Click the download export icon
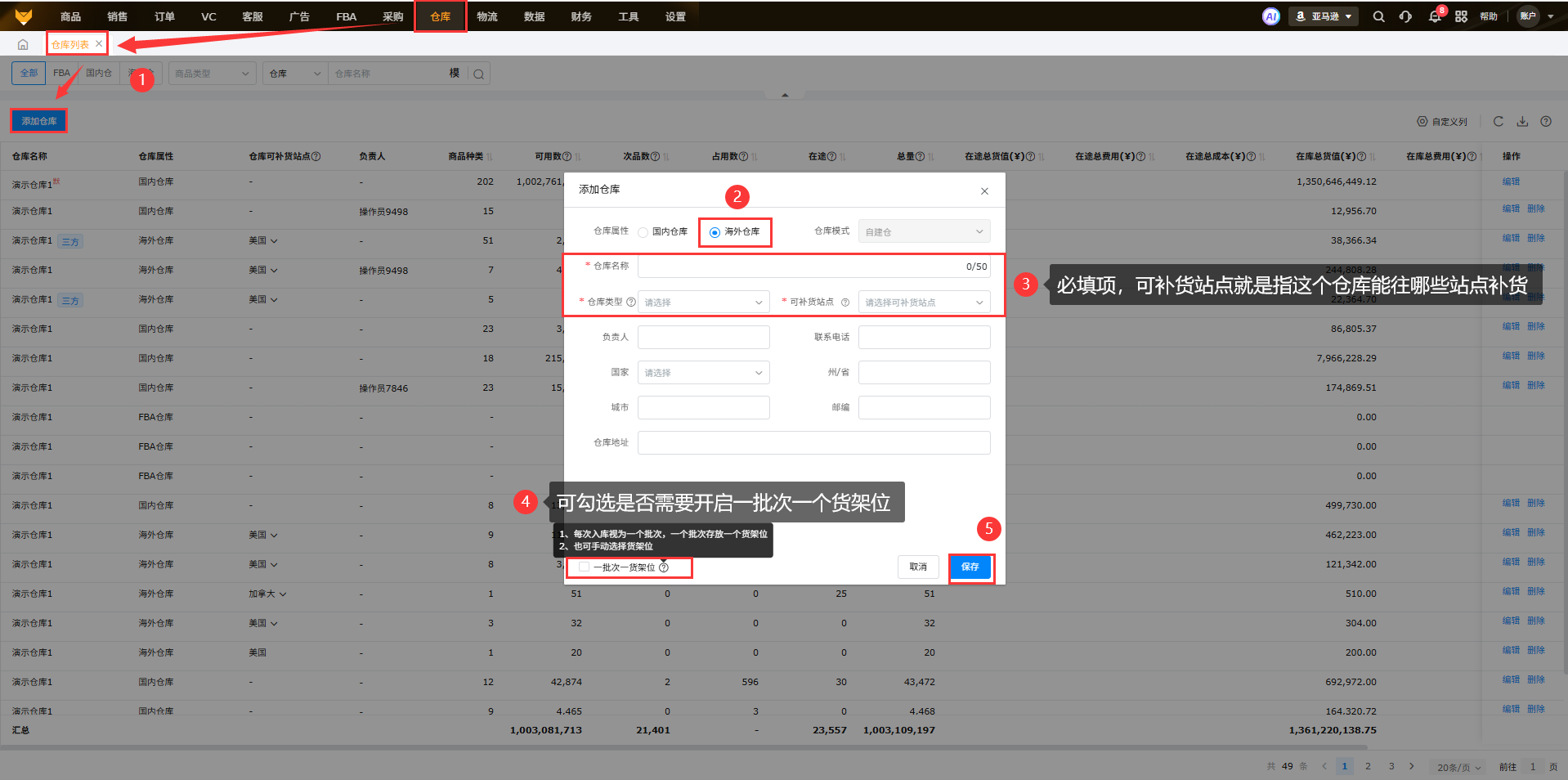 (x=1522, y=121)
